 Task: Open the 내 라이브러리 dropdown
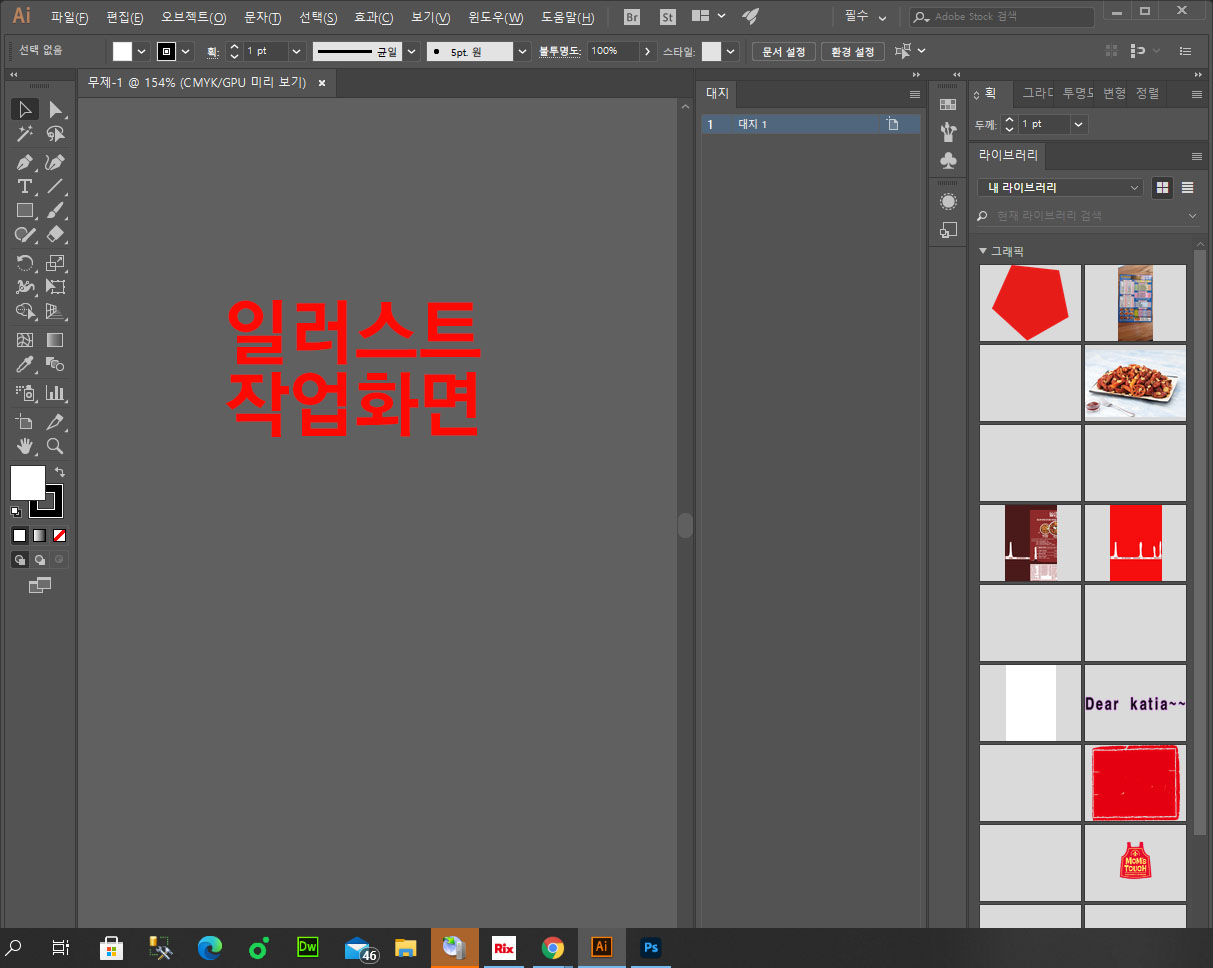click(1060, 187)
